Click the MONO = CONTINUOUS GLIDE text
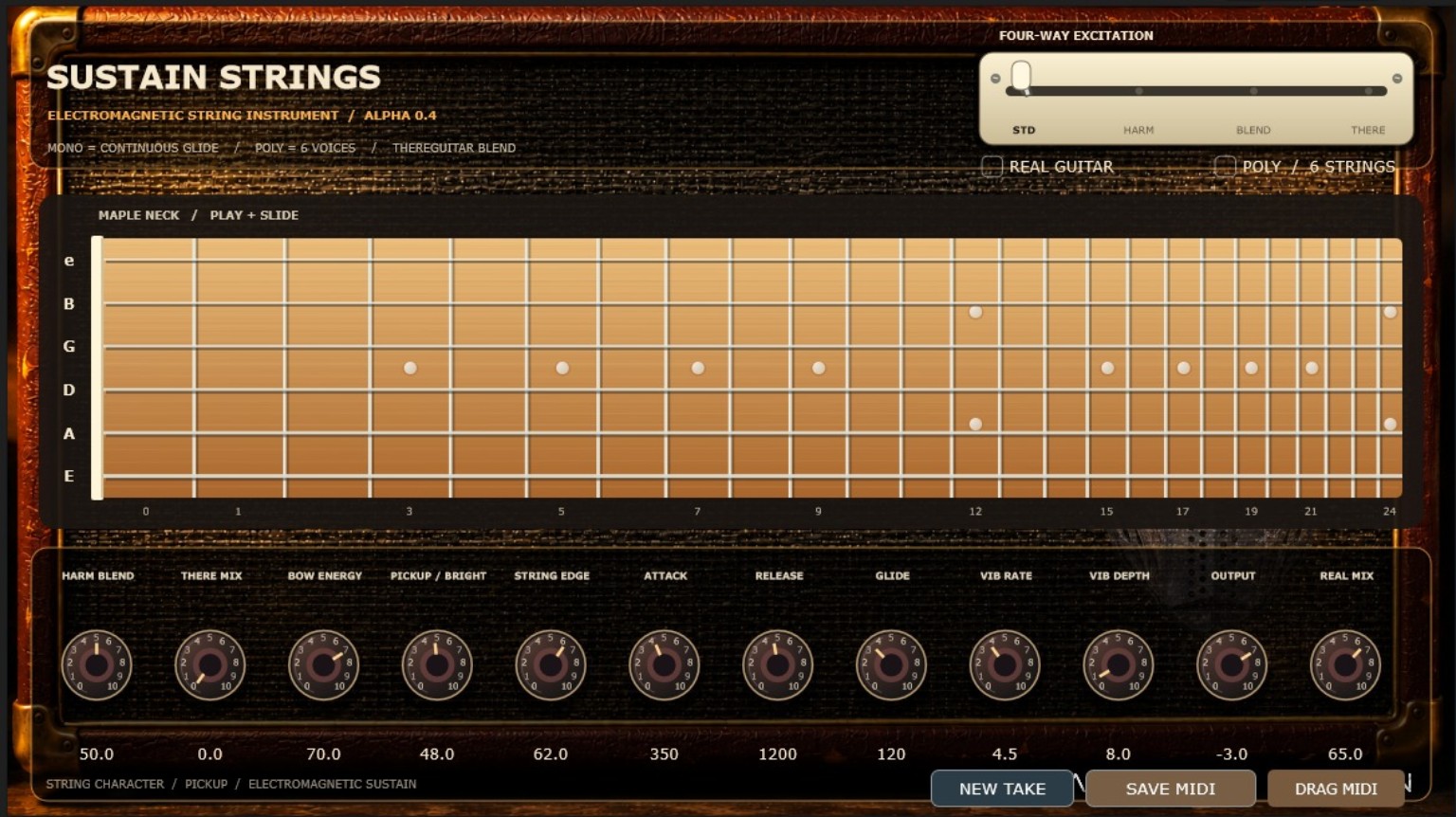 (x=133, y=148)
